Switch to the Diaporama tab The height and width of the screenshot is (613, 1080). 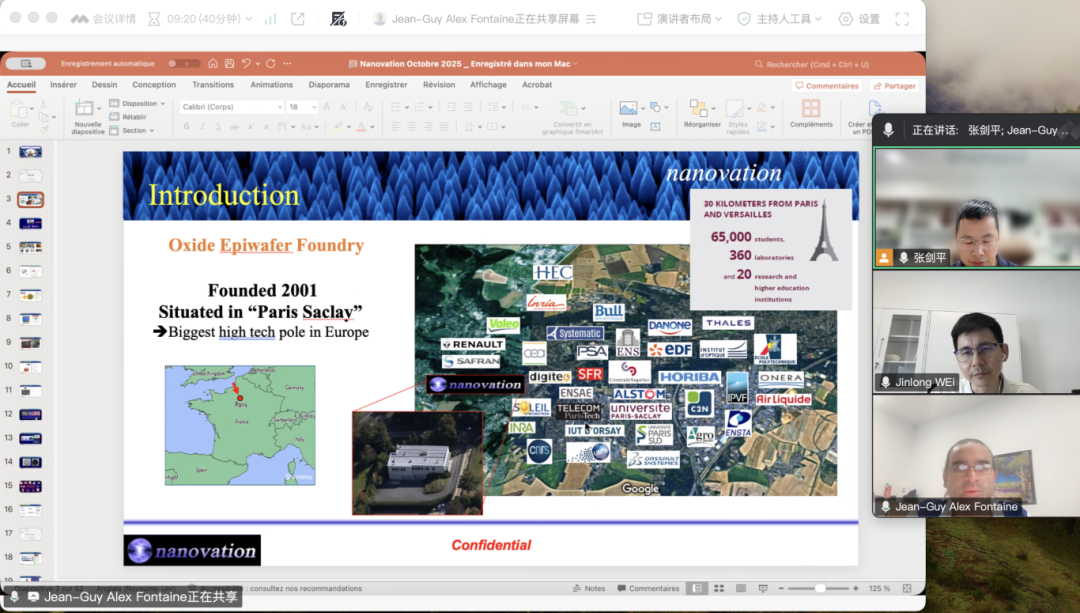tap(329, 85)
